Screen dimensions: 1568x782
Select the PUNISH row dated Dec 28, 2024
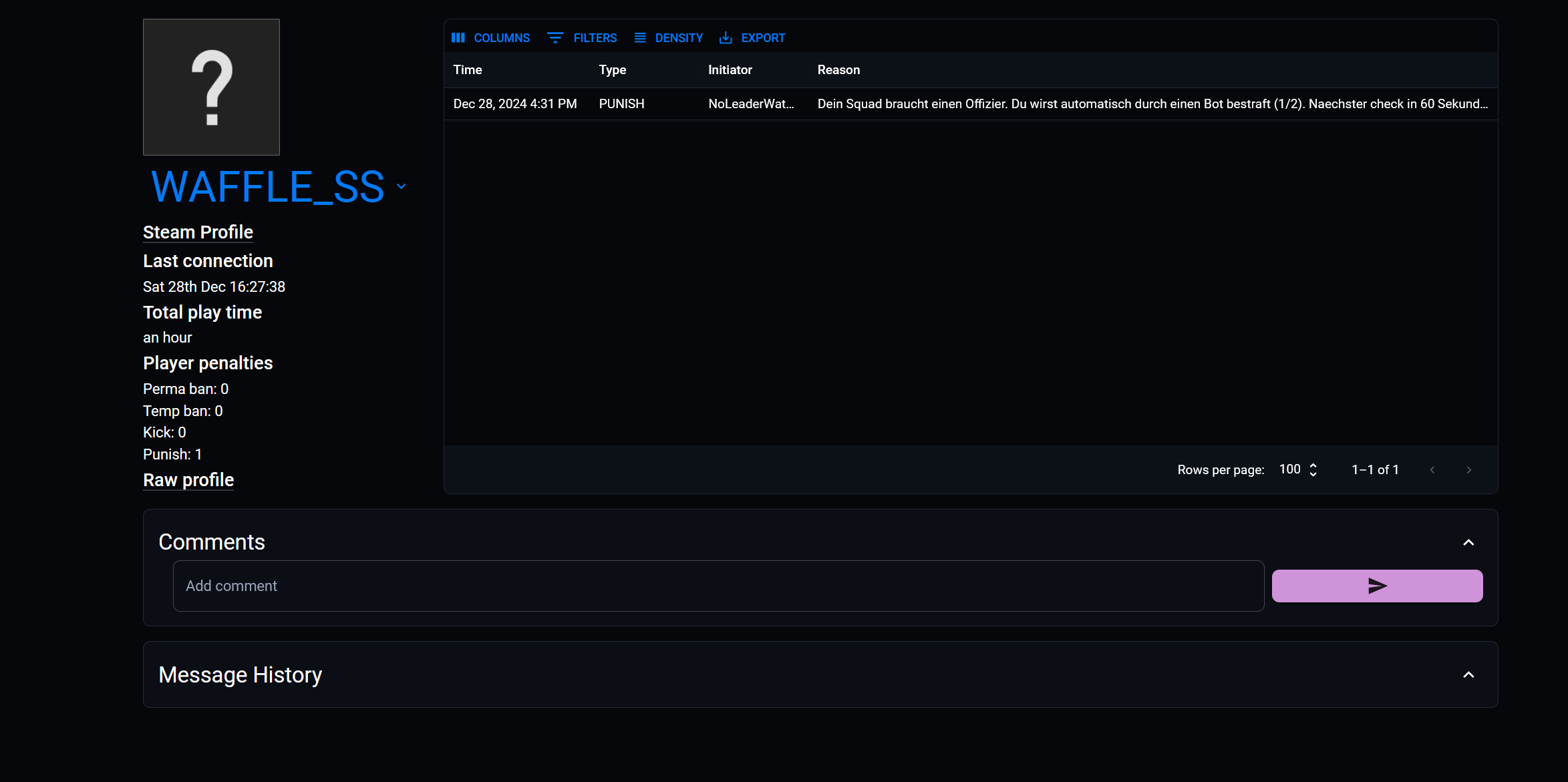click(621, 104)
